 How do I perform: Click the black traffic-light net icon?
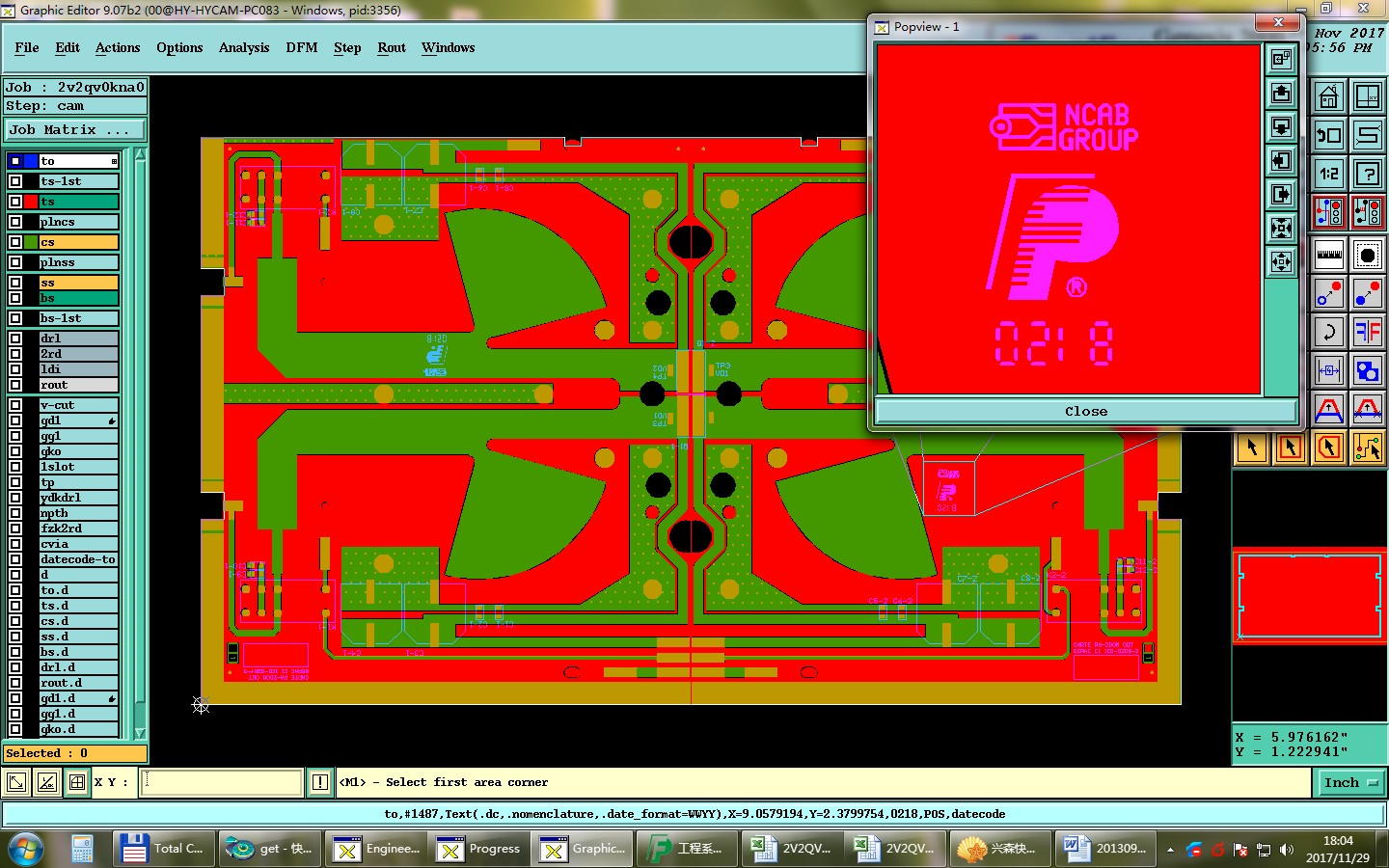coord(1368,212)
